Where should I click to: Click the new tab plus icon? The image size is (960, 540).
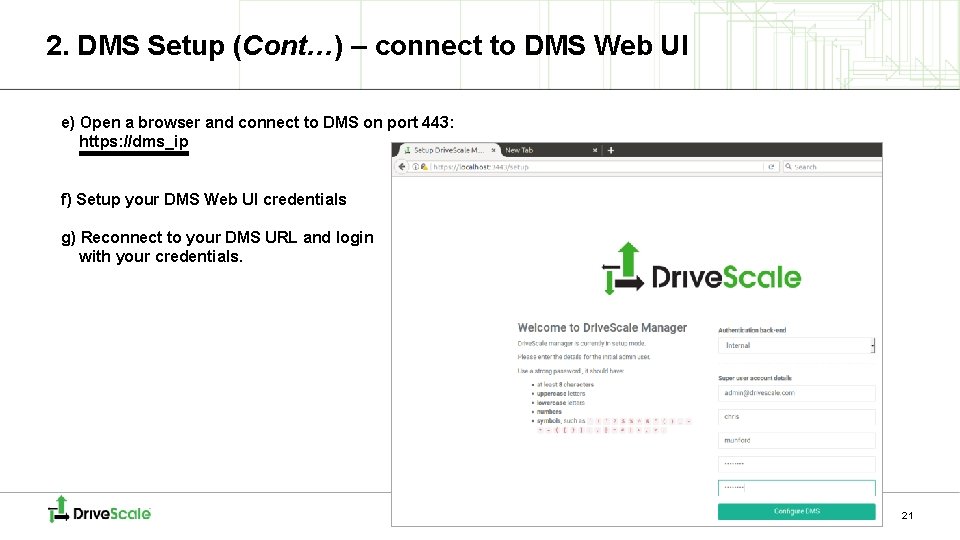click(x=610, y=150)
